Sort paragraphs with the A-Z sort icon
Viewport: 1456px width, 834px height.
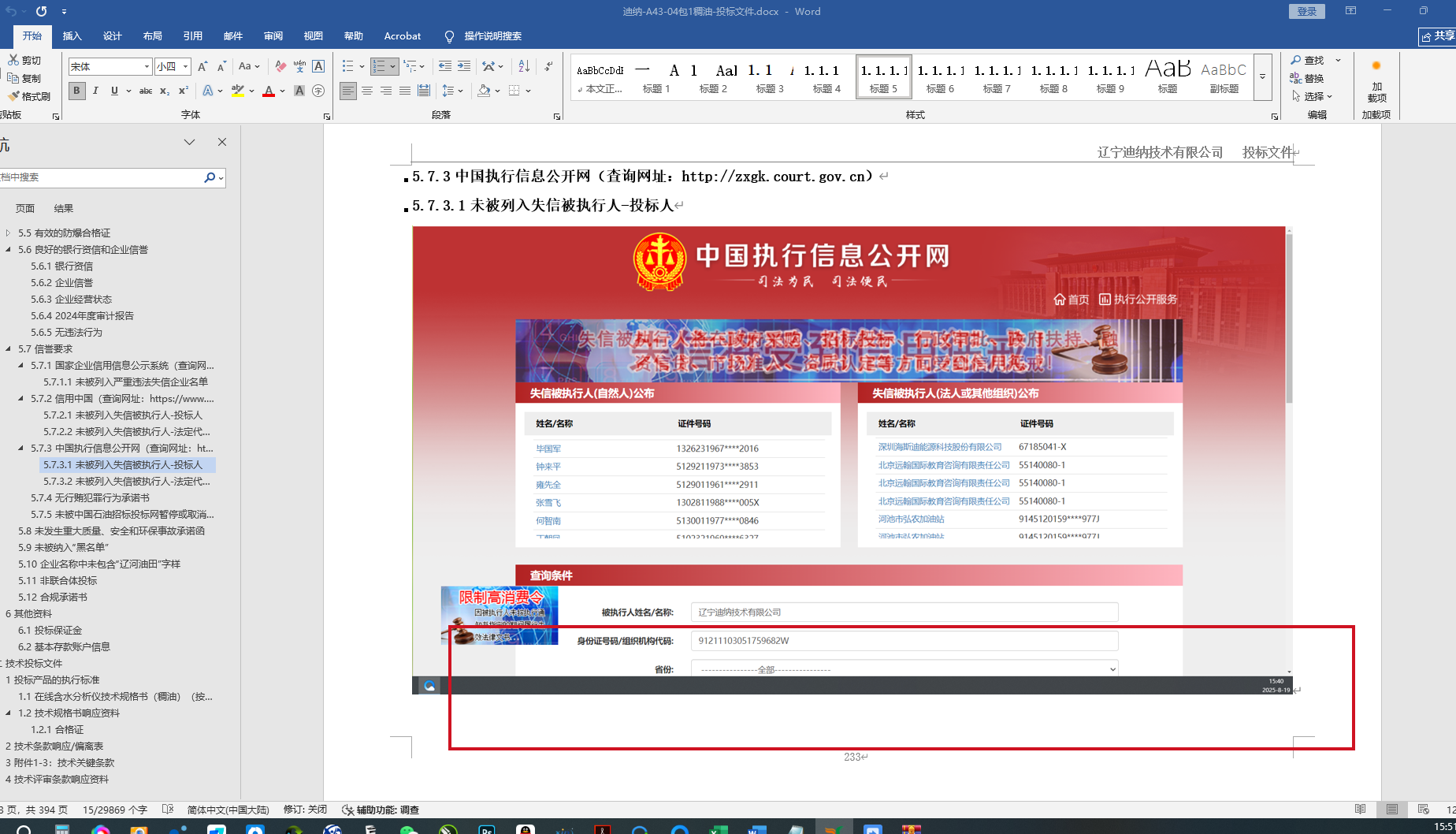[x=524, y=67]
